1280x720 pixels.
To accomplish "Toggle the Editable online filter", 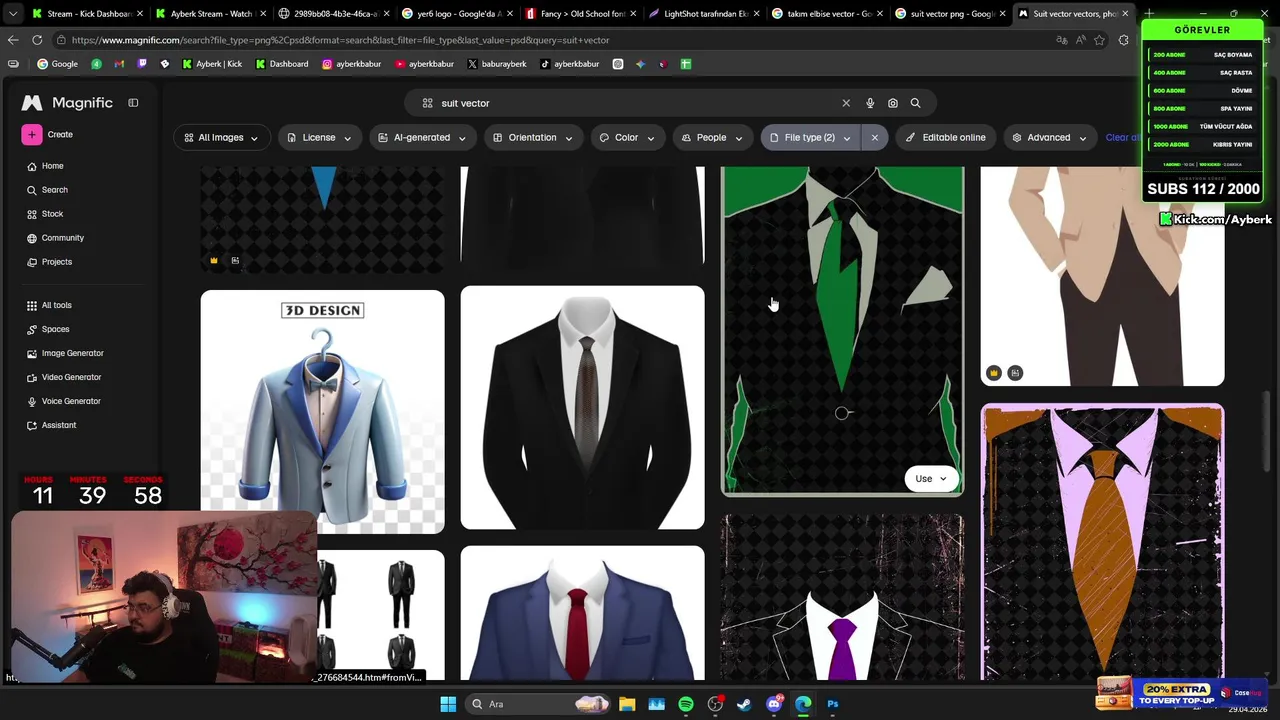I will [946, 138].
